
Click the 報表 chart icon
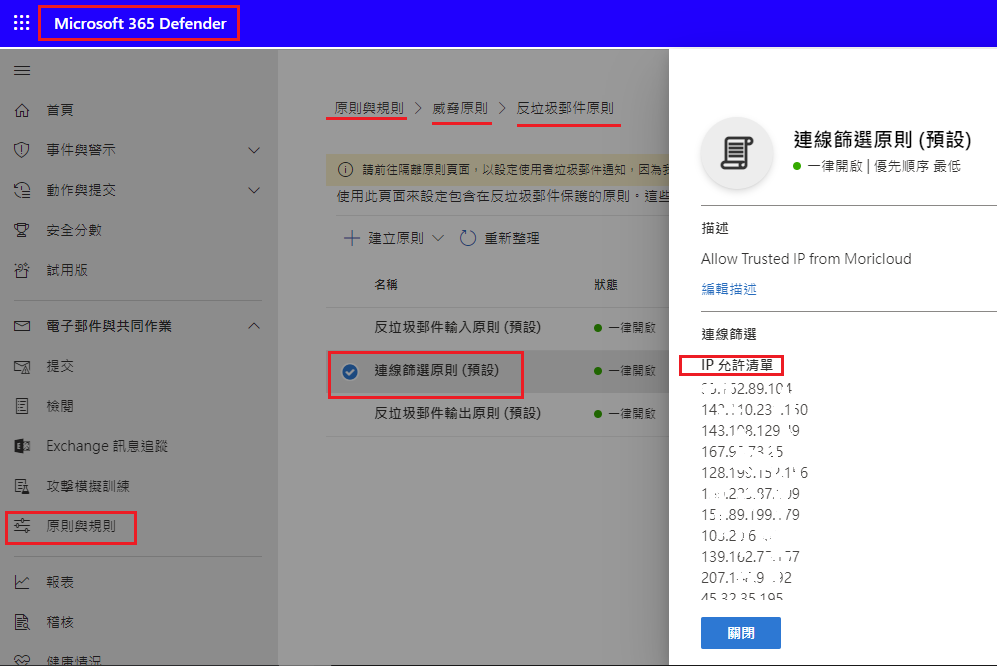pos(22,582)
